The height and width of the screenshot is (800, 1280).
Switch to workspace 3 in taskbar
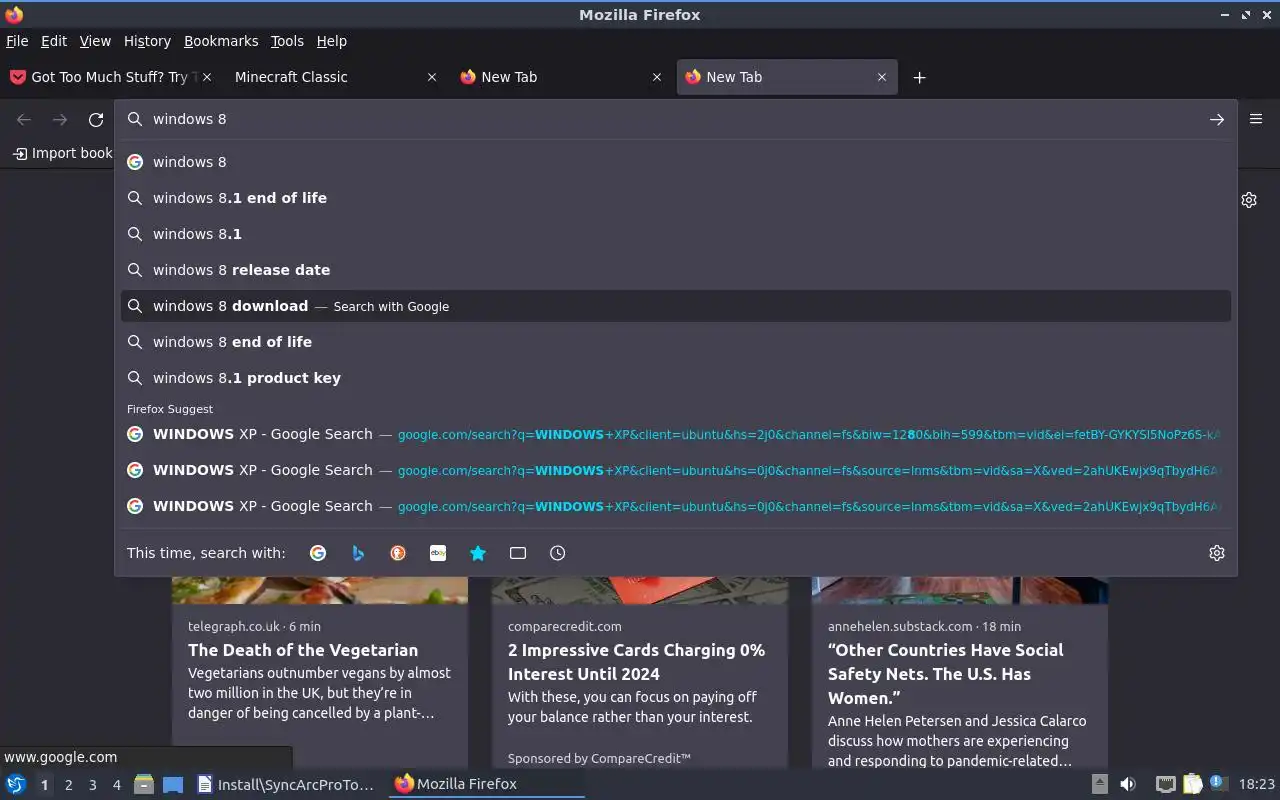click(x=92, y=785)
